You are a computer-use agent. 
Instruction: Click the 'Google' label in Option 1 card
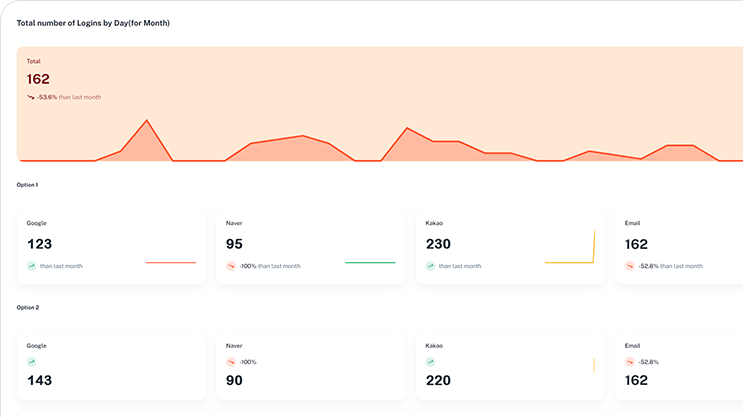pyautogui.click(x=36, y=223)
